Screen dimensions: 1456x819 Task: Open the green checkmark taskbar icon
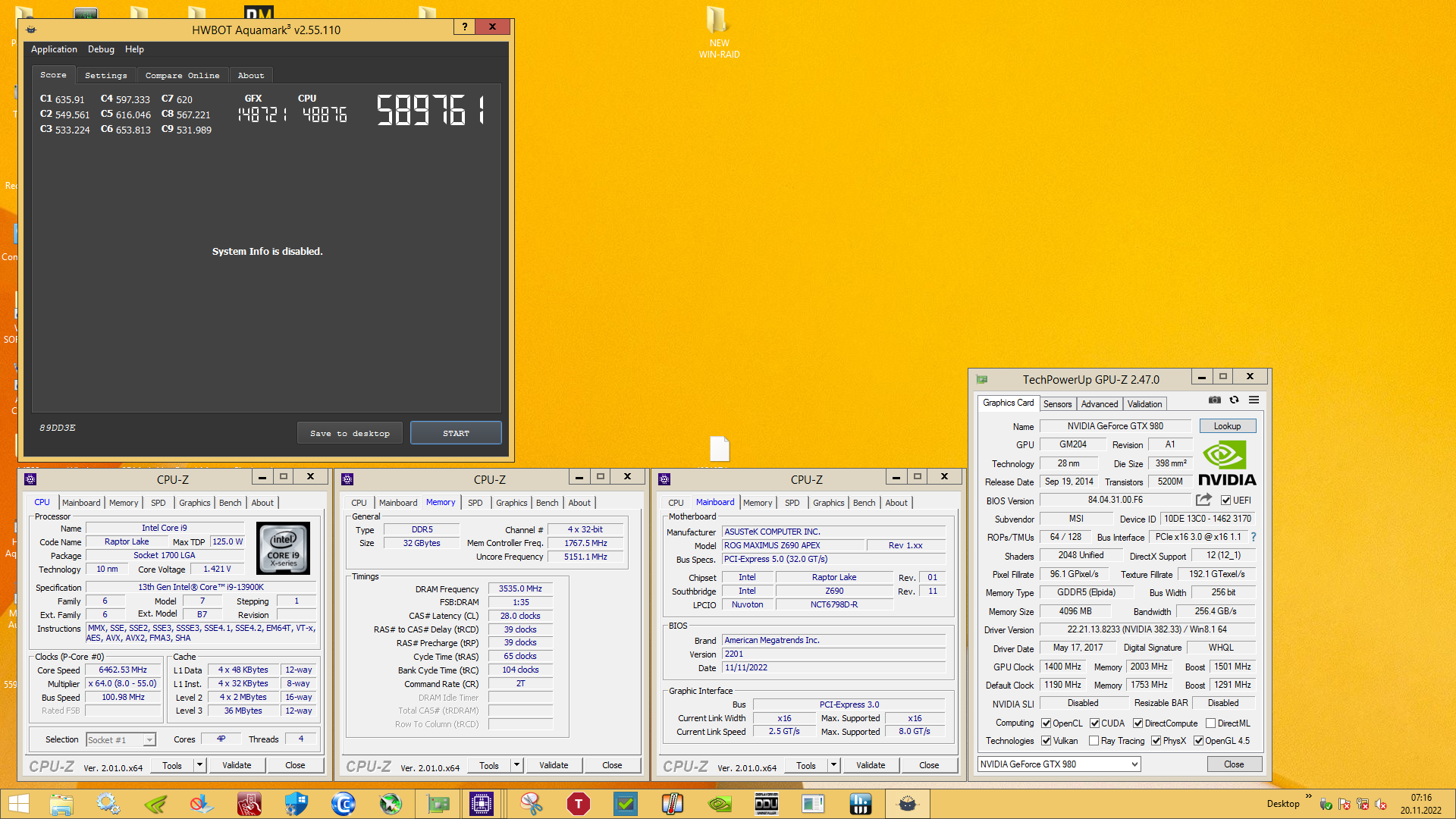(626, 804)
